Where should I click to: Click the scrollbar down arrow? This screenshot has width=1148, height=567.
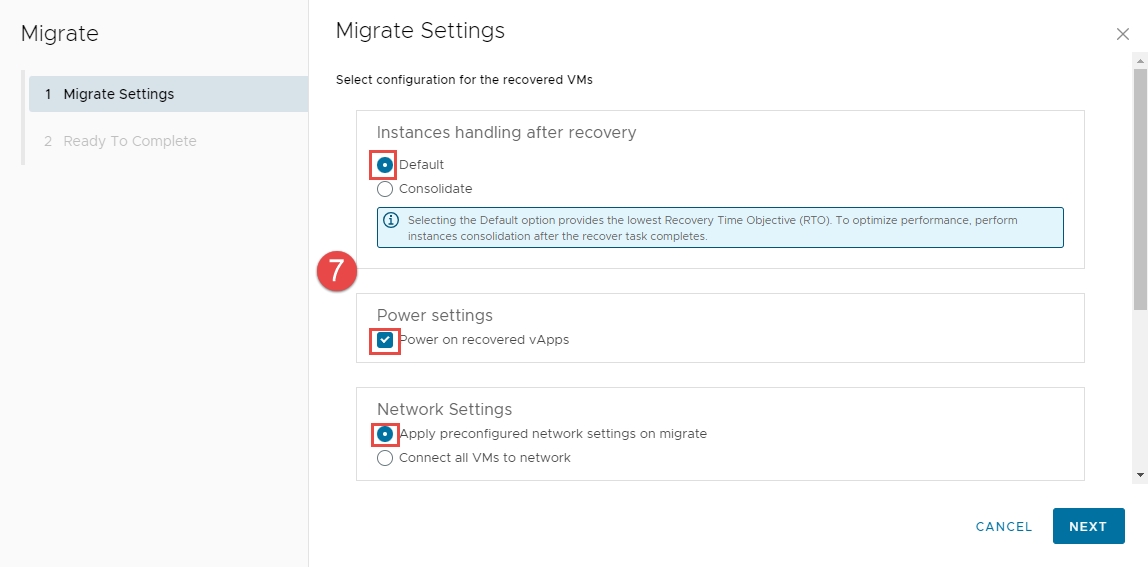coord(1139,475)
